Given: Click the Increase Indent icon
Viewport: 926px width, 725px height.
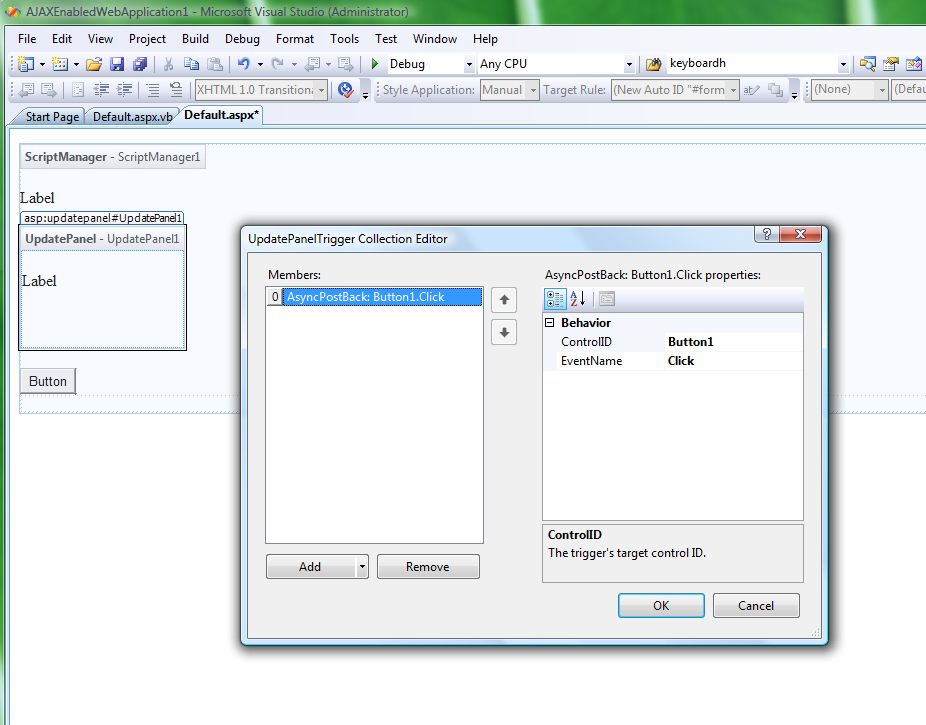Looking at the screenshot, I should pyautogui.click(x=125, y=90).
